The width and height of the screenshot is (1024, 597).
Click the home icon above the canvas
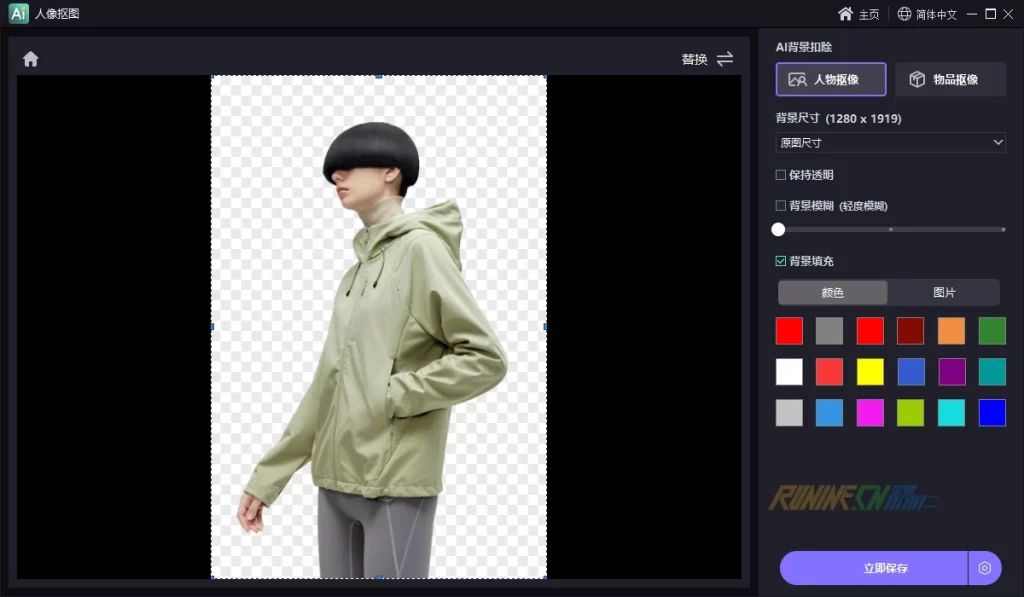[x=31, y=59]
